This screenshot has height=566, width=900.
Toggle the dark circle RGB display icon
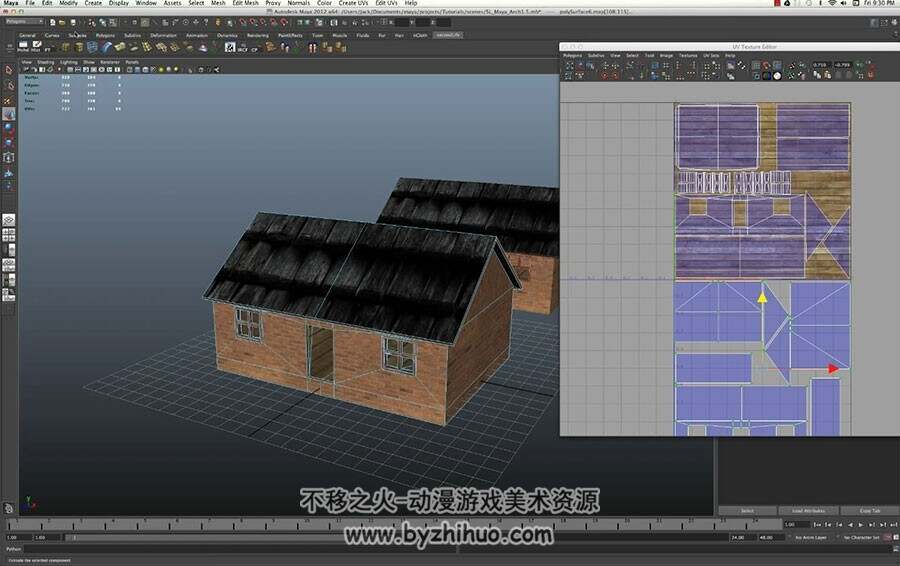(767, 75)
